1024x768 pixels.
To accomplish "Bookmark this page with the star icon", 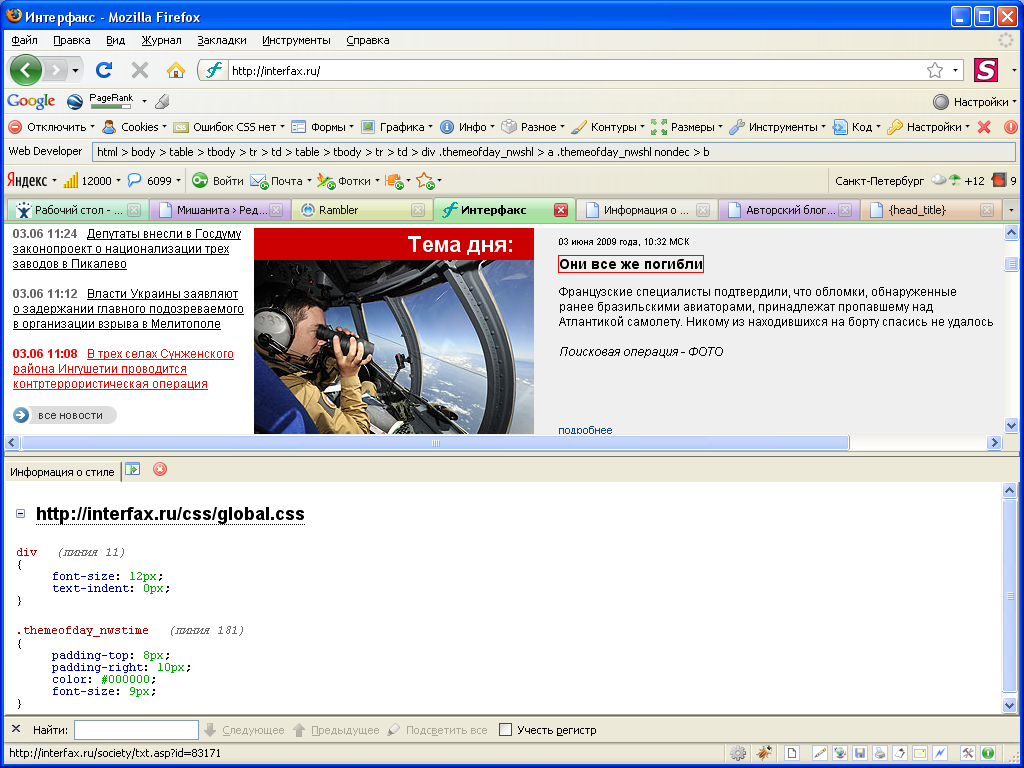I will [935, 70].
